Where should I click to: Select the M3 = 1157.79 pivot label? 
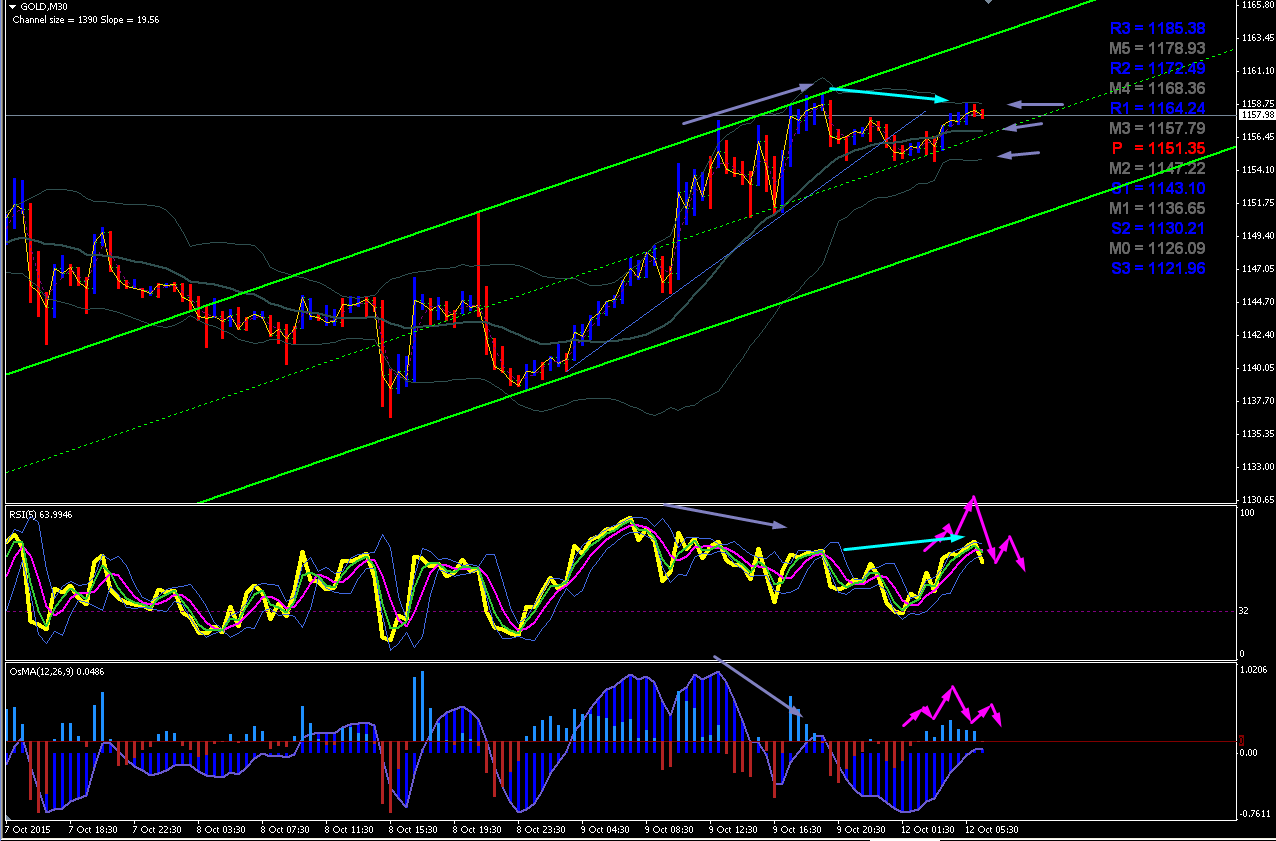click(x=1157, y=128)
